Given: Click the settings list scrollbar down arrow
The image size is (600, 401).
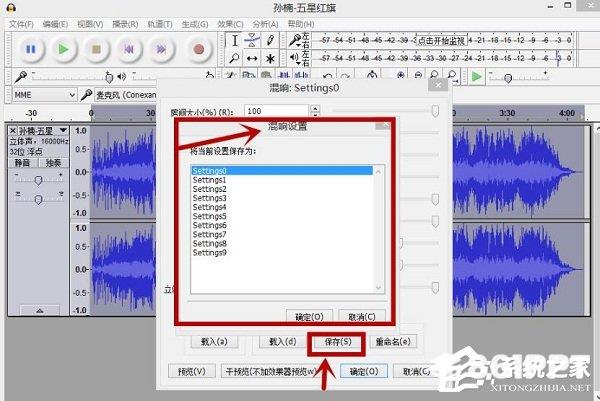Looking at the screenshot, I should coord(378,288).
